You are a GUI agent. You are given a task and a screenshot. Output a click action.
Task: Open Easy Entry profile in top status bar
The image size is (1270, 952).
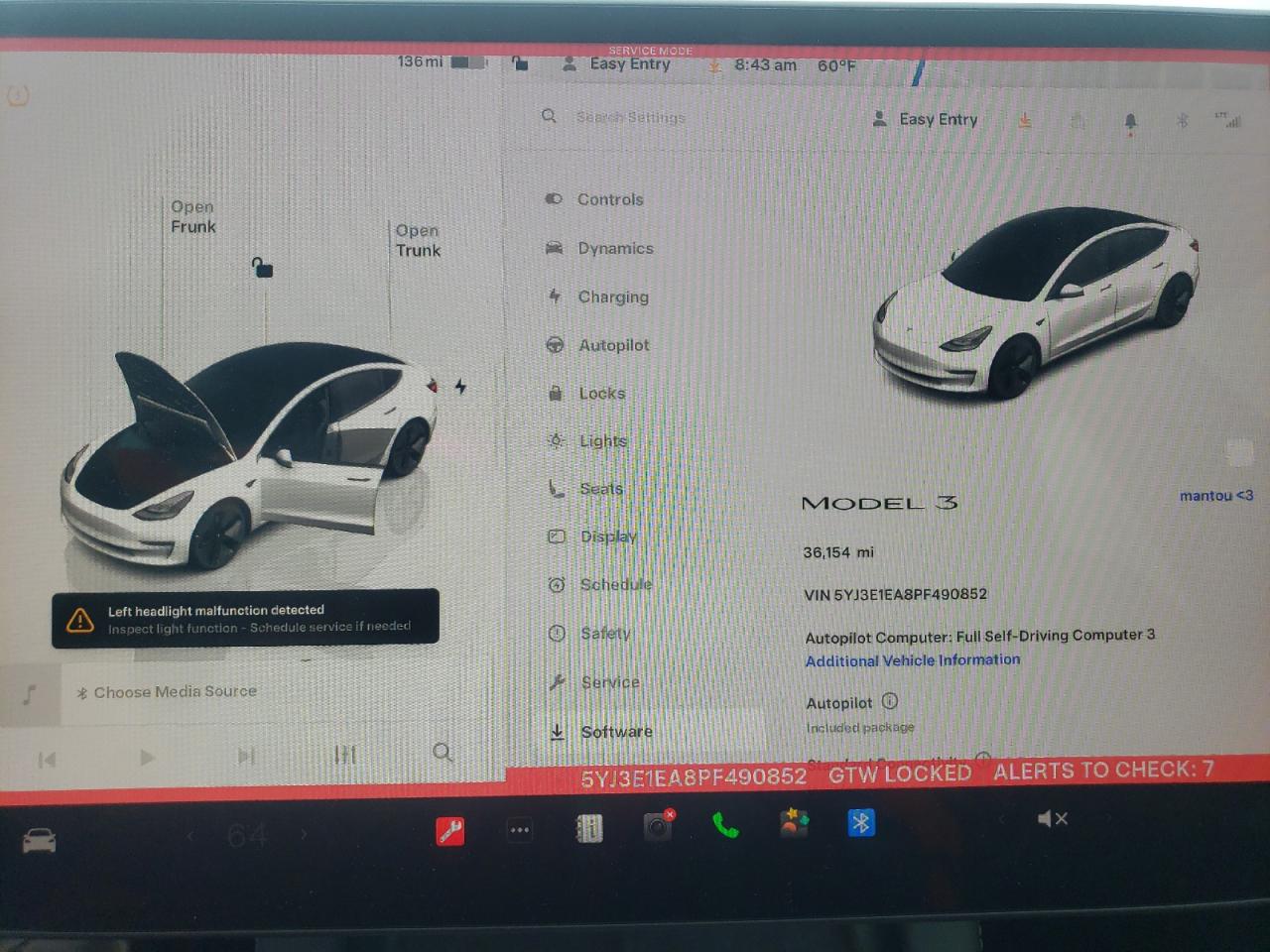pyautogui.click(x=616, y=63)
